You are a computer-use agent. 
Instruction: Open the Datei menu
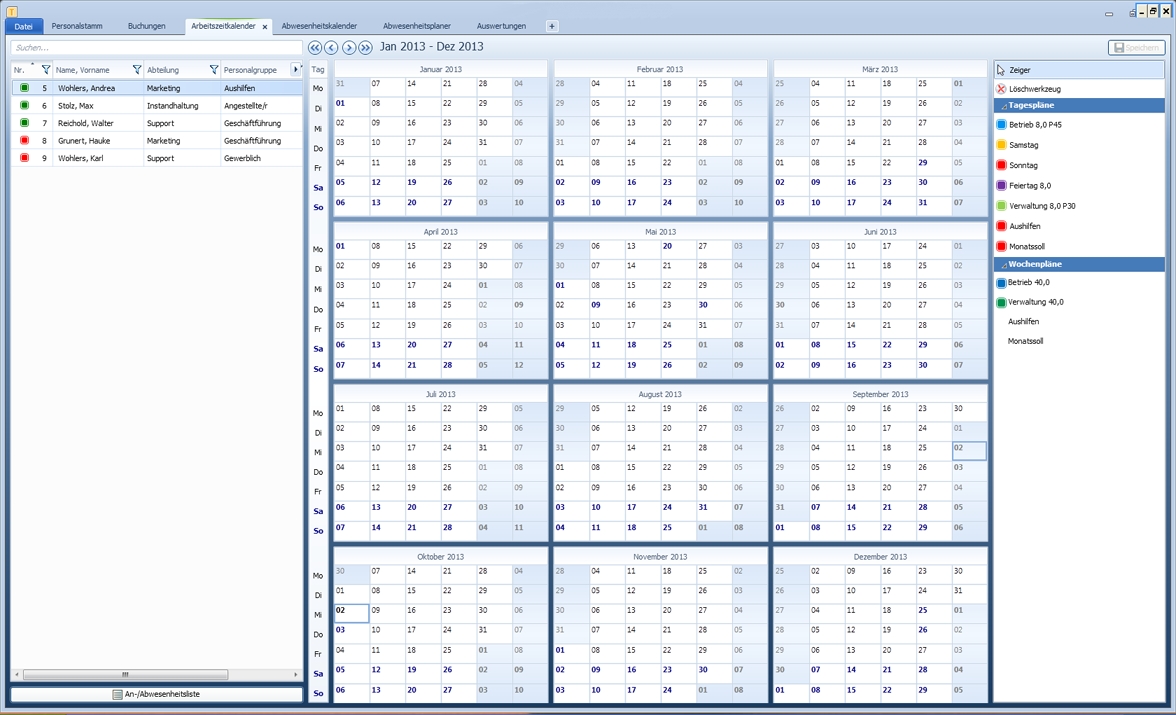pyautogui.click(x=24, y=26)
